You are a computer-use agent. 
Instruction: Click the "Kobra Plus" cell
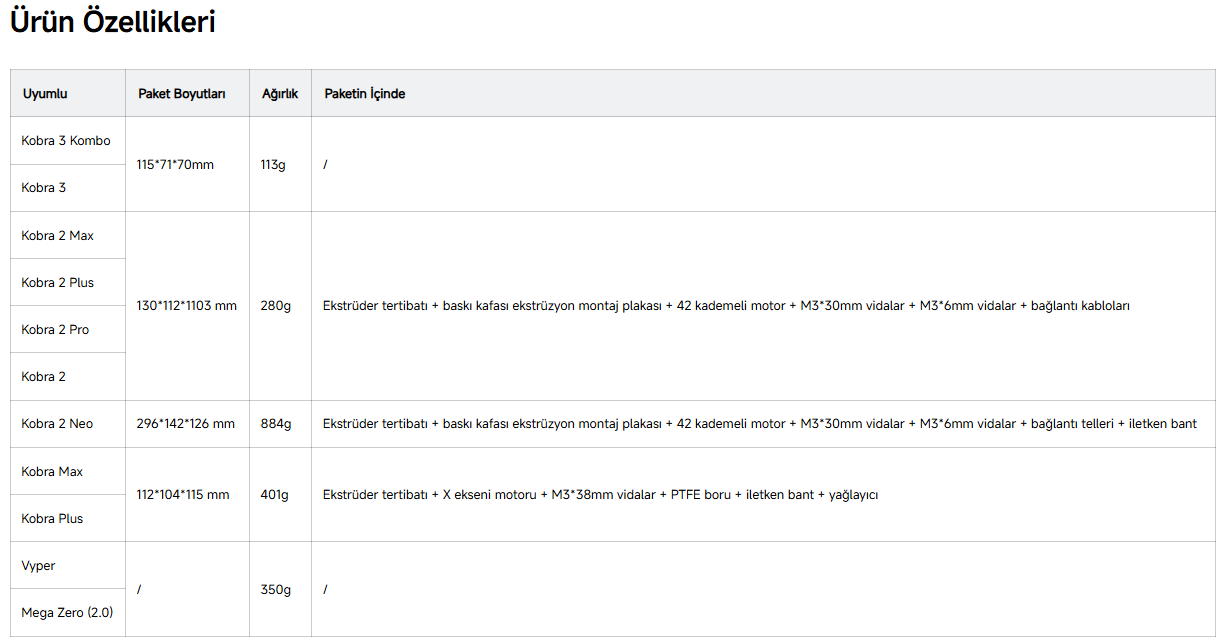click(x=52, y=519)
